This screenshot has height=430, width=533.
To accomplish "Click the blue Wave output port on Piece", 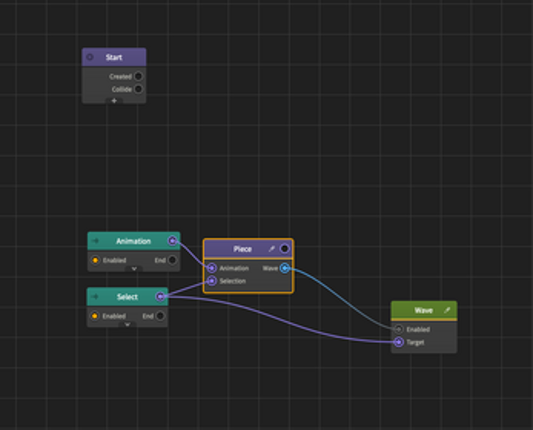I will (285, 268).
